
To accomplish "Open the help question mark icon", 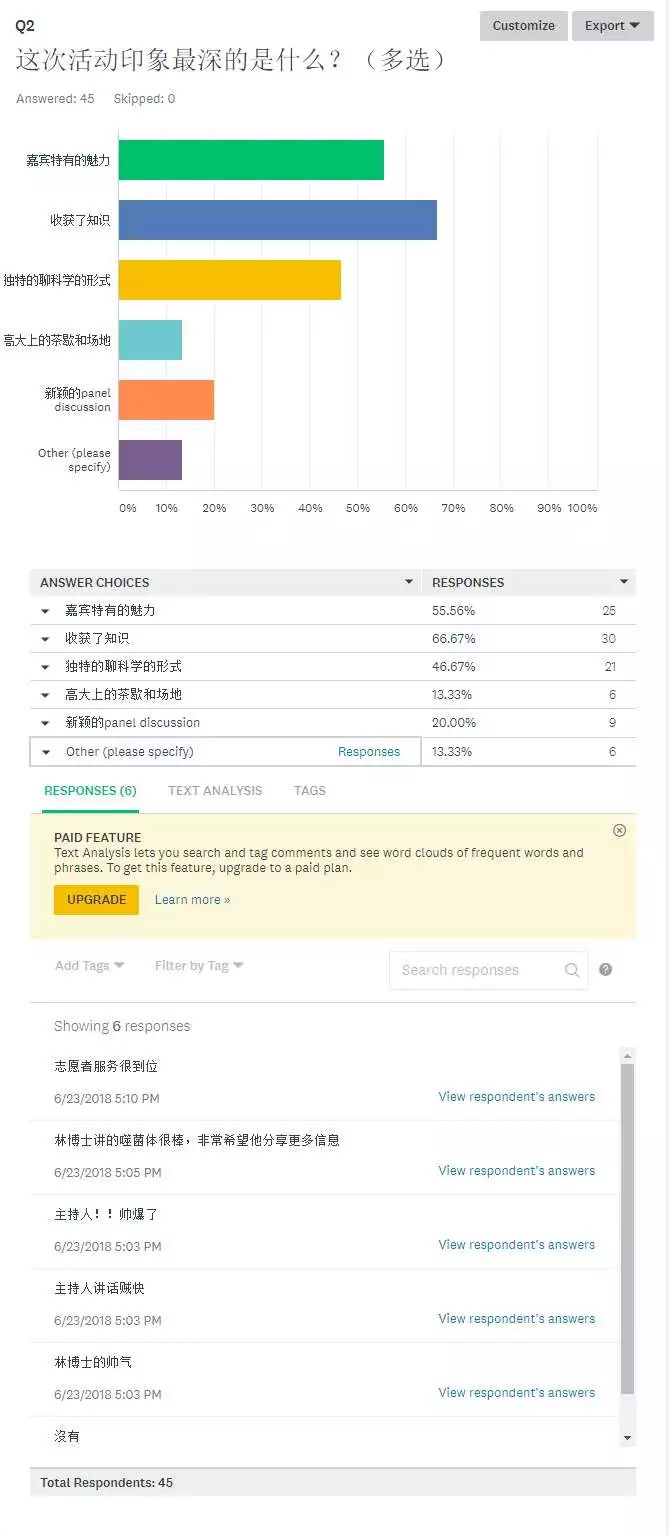I will pyautogui.click(x=605, y=969).
